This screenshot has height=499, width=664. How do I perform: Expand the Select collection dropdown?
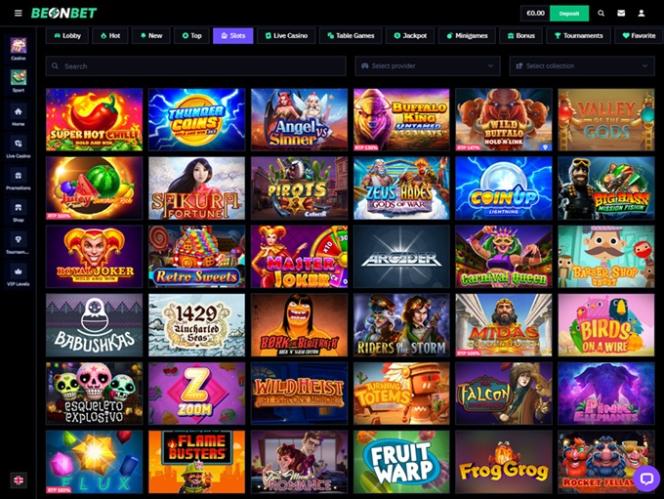(x=582, y=66)
